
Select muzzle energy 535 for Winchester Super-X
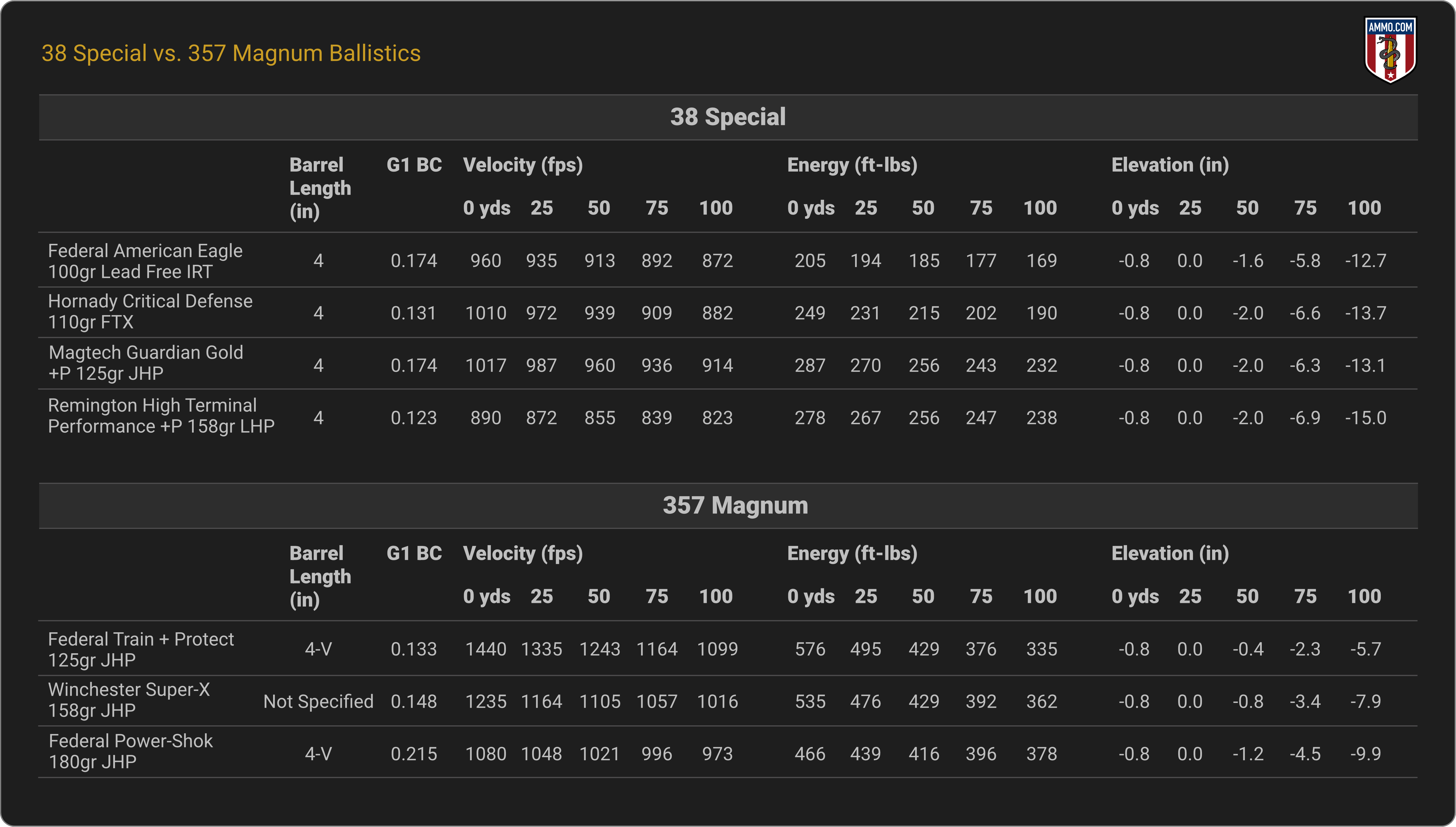pos(810,702)
